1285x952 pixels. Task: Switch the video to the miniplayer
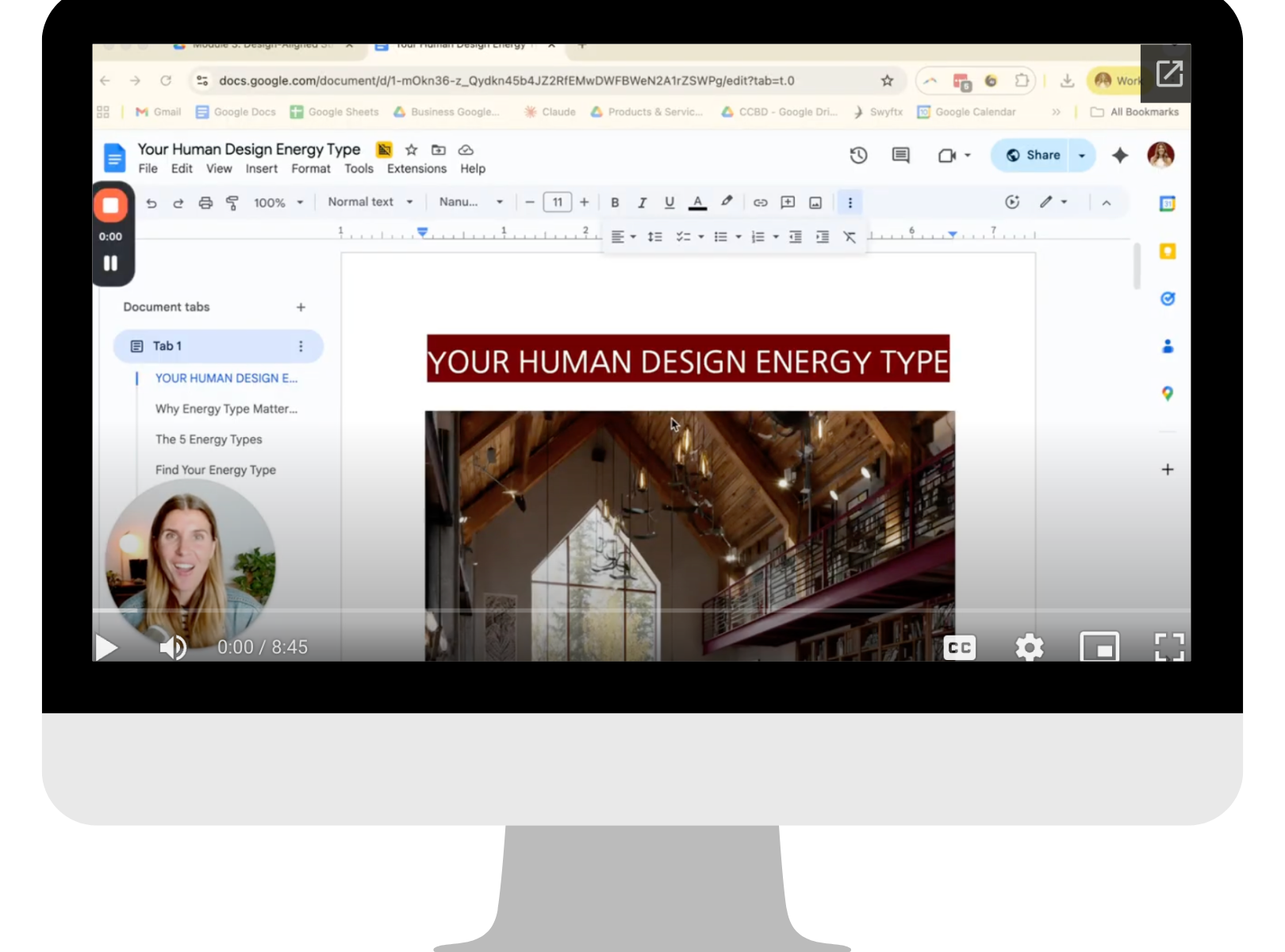click(1099, 647)
